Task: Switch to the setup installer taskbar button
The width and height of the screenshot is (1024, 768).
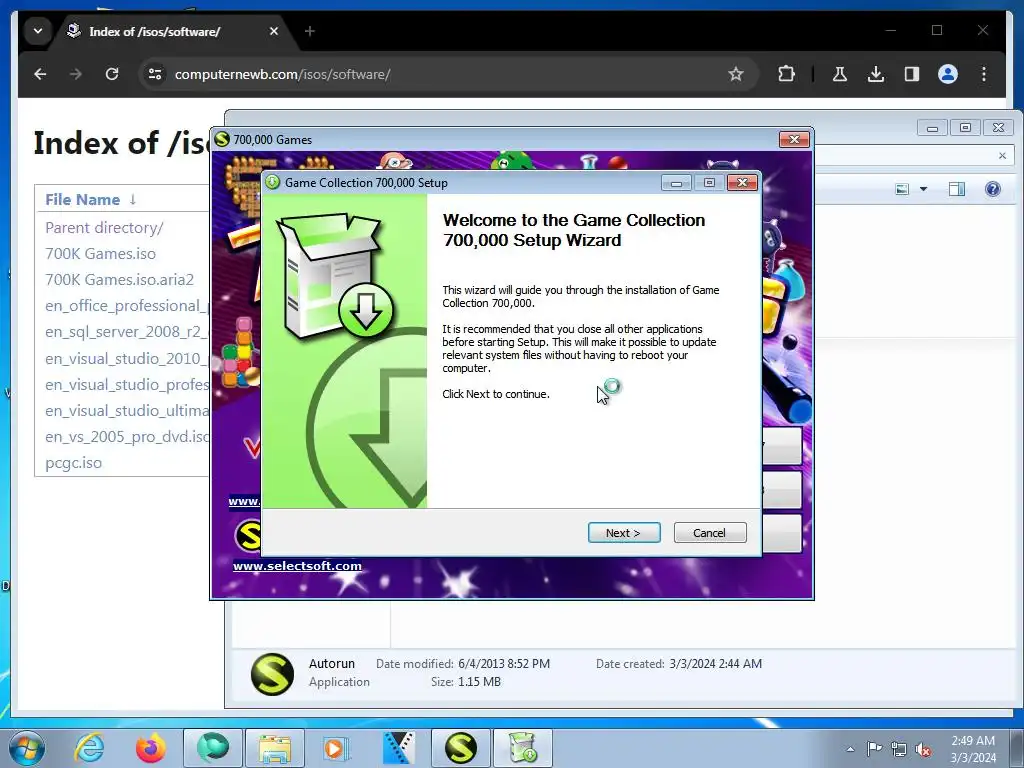Action: click(x=522, y=748)
